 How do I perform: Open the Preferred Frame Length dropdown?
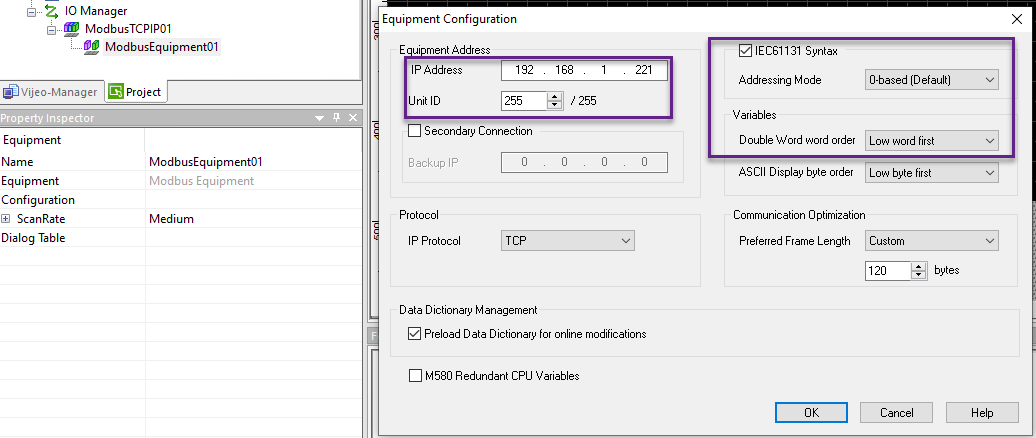pyautogui.click(x=932, y=240)
